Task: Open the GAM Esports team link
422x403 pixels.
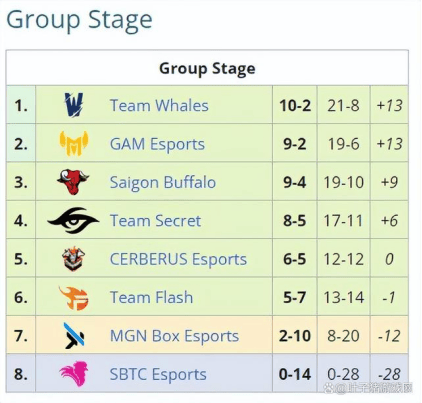Action: pos(157,144)
